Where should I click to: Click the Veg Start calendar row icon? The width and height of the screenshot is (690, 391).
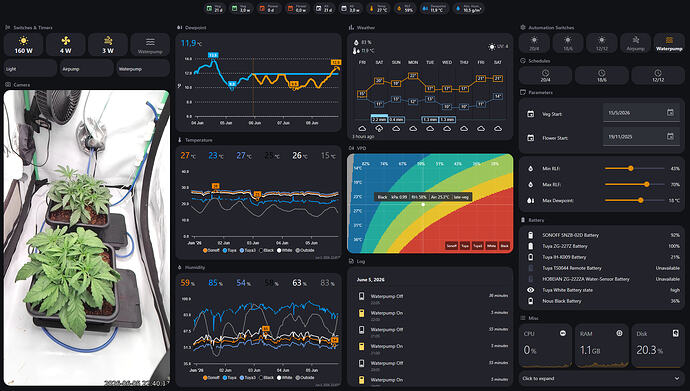pyautogui.click(x=531, y=114)
